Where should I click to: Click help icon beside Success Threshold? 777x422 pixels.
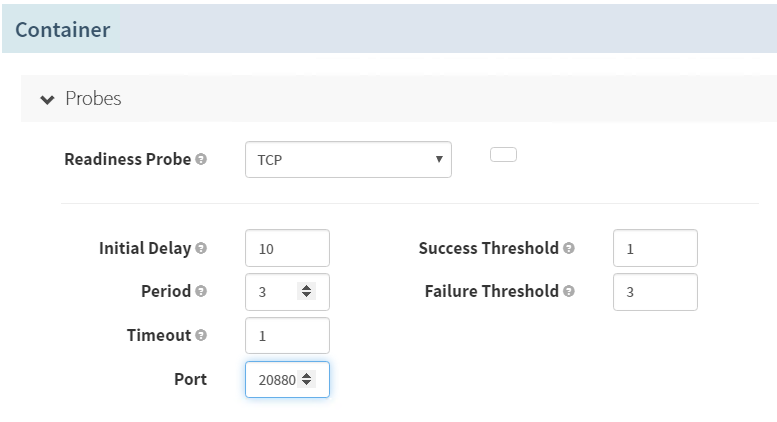(569, 248)
